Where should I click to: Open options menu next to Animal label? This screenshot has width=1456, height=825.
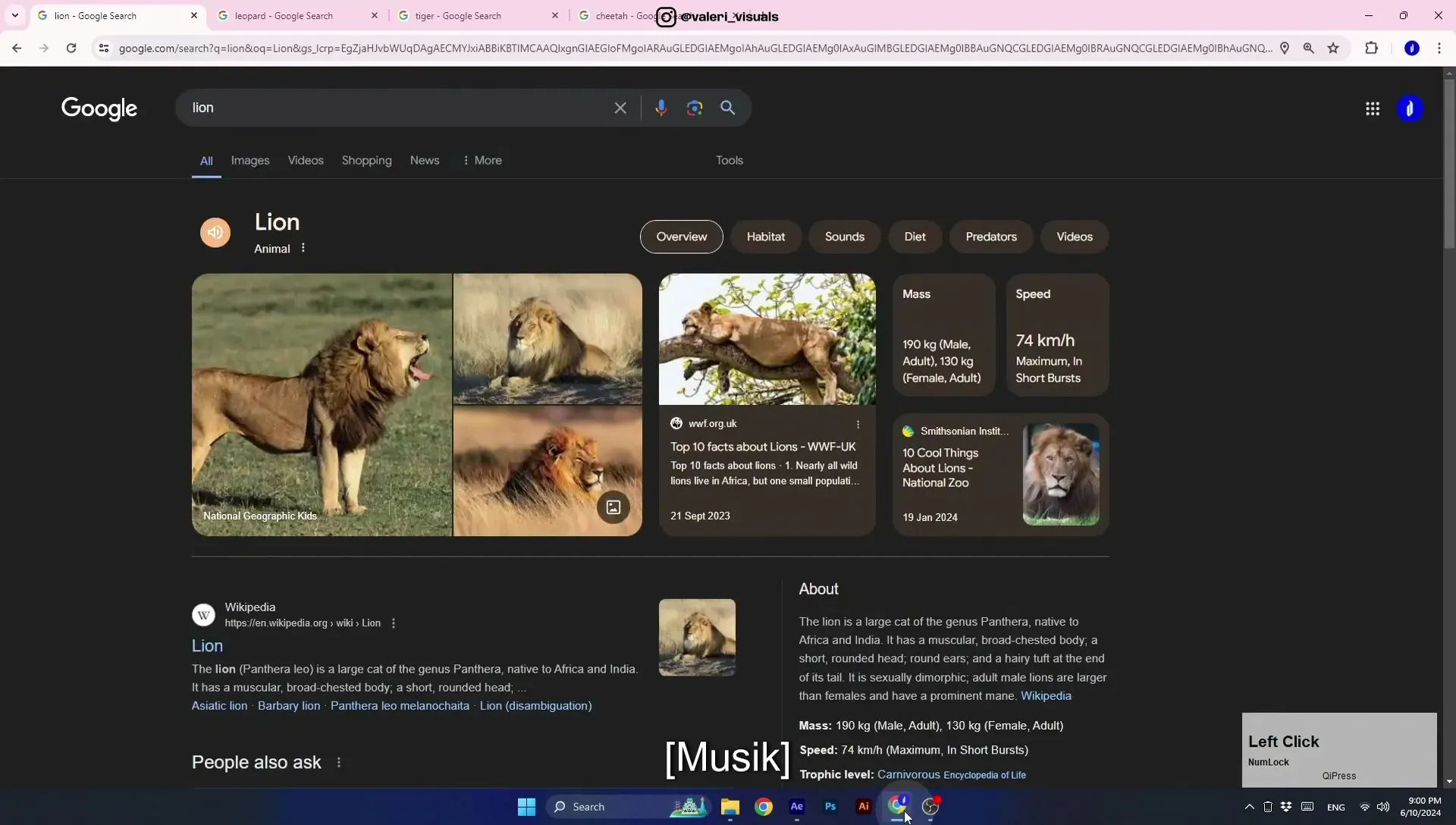tap(303, 248)
